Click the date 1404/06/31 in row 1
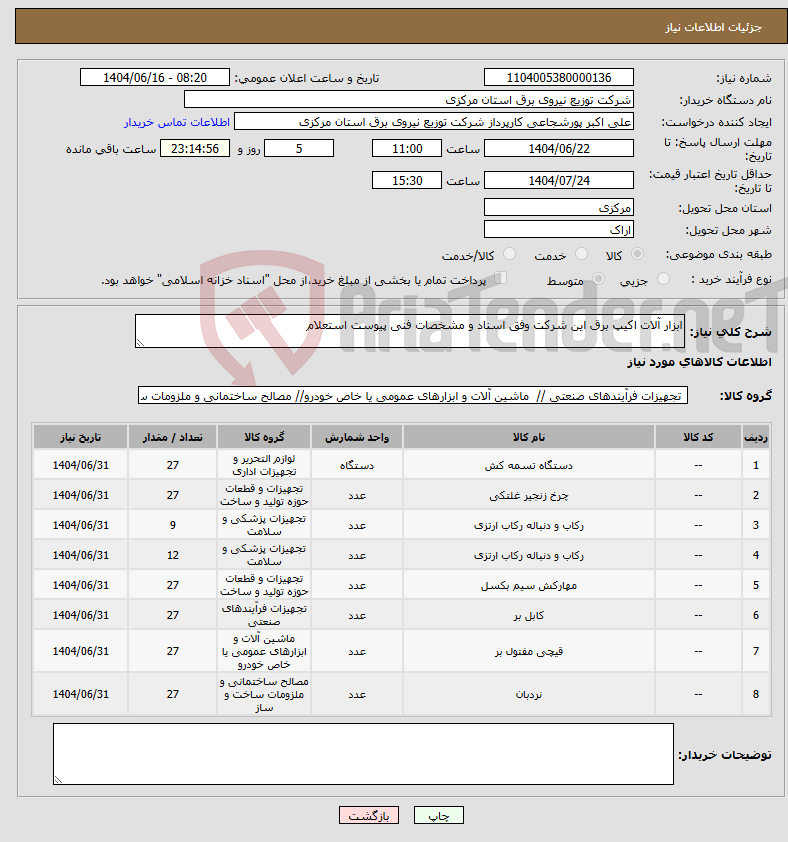Screen dimensions: 788x842 tap(81, 466)
